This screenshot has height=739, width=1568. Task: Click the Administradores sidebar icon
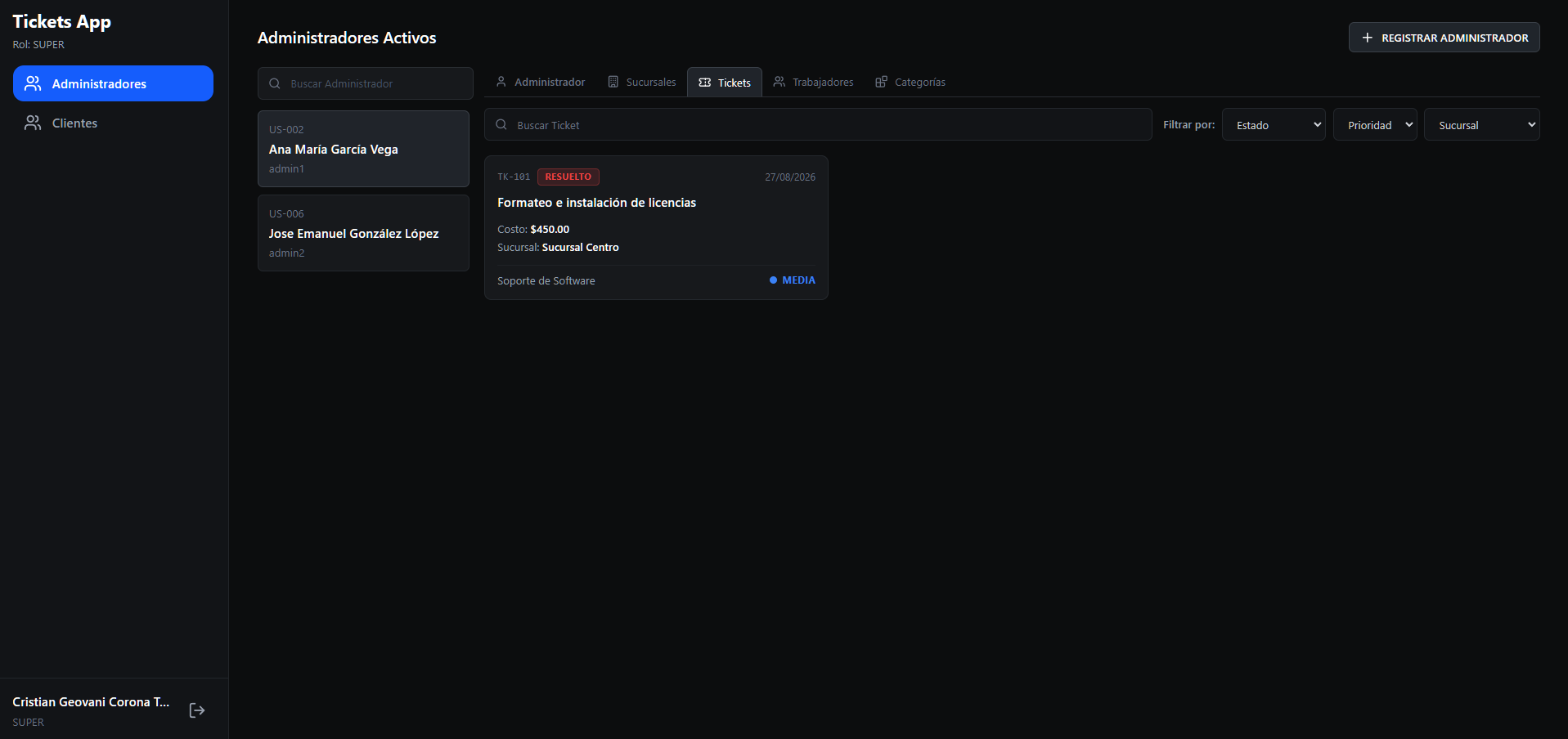point(33,83)
